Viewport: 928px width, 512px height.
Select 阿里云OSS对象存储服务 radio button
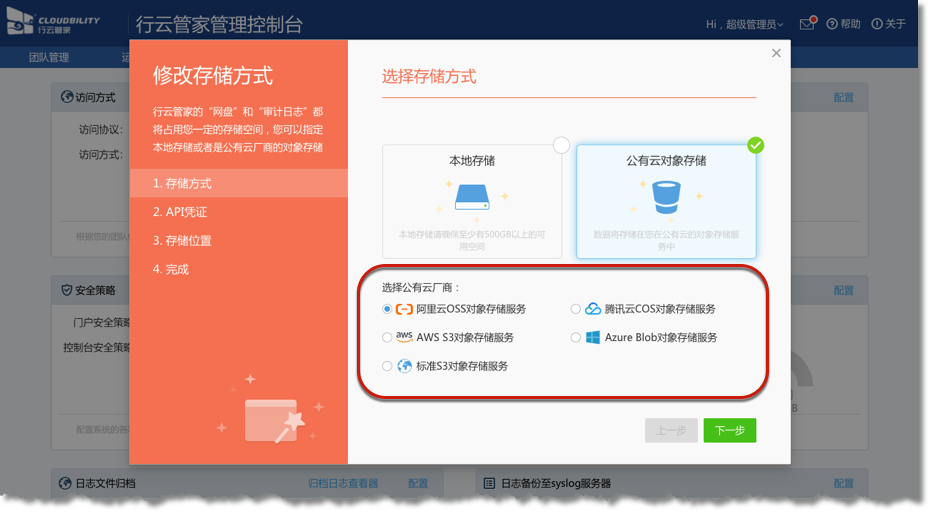[386, 309]
